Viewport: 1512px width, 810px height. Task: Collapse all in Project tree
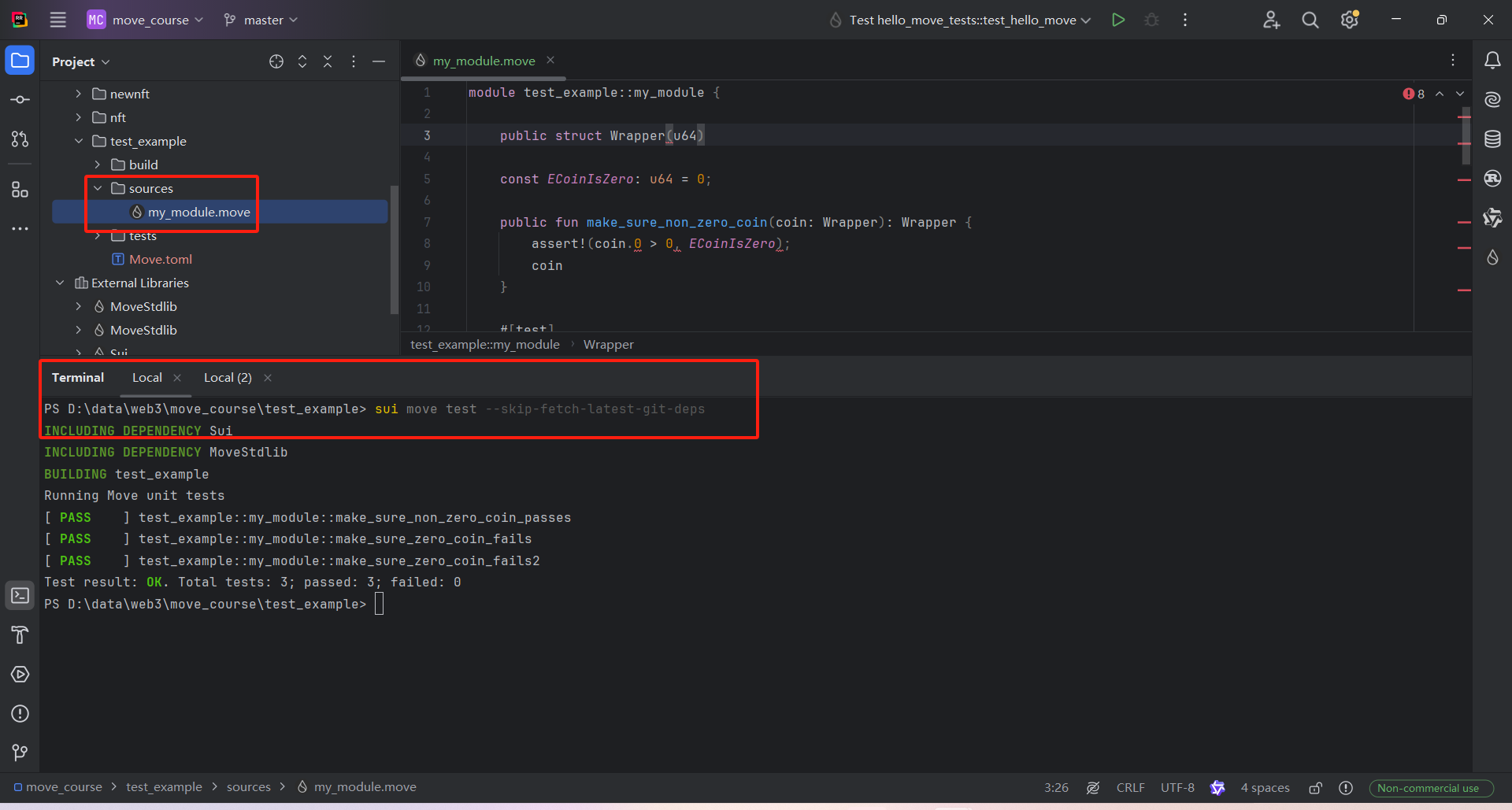(x=328, y=61)
